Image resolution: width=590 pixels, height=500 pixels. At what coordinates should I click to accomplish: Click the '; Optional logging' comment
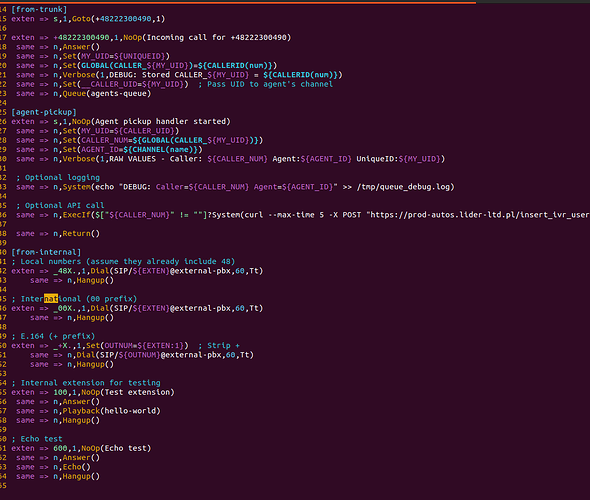(x=58, y=178)
